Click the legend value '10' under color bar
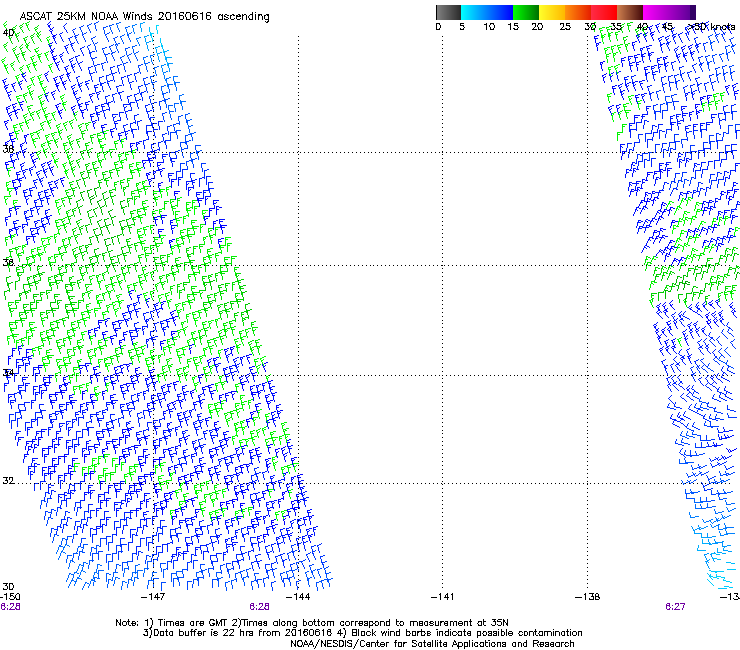 coord(489,27)
